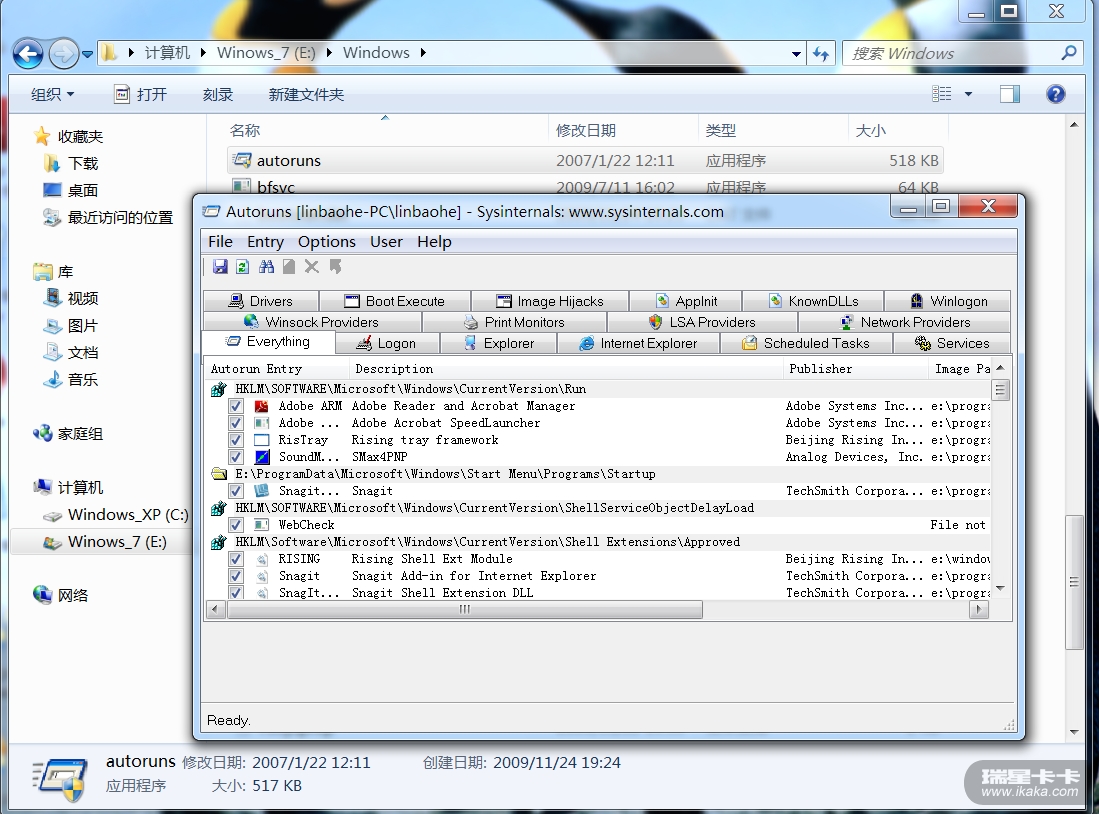Screen dimensions: 1099x814
Task: Click the Properties icon in Autoruns toolbar
Action: tap(289, 266)
